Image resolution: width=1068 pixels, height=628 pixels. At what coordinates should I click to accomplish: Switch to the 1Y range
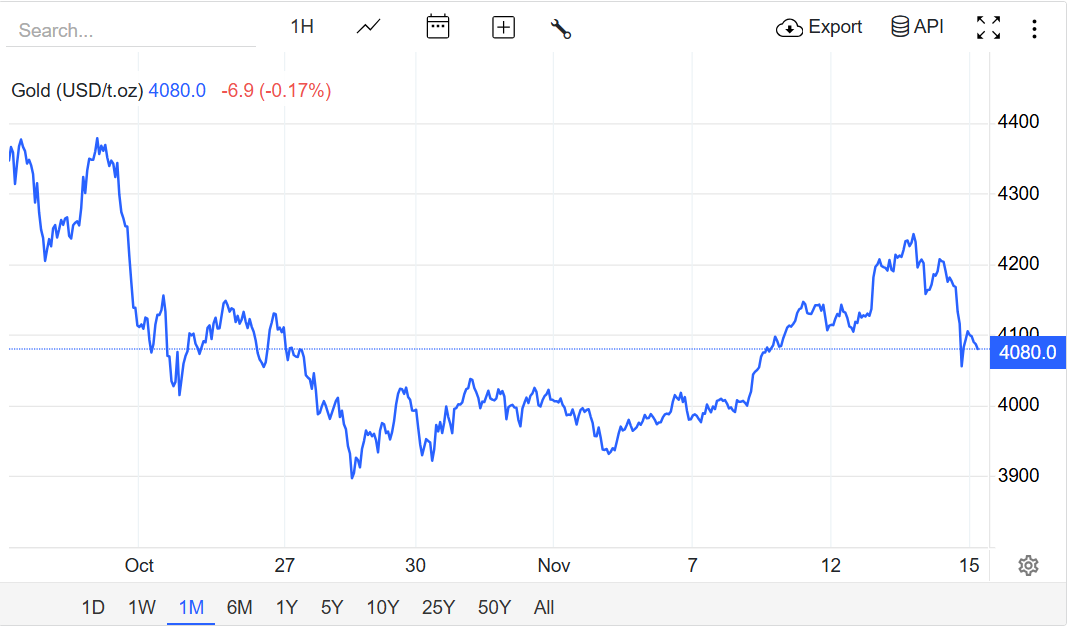pos(287,607)
